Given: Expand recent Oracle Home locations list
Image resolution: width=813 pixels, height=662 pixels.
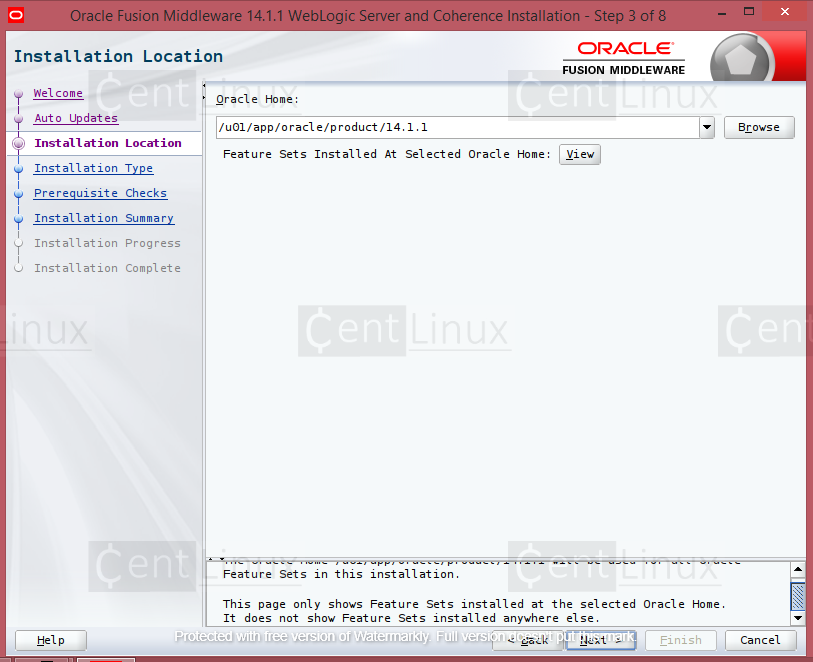Looking at the screenshot, I should tap(707, 127).
